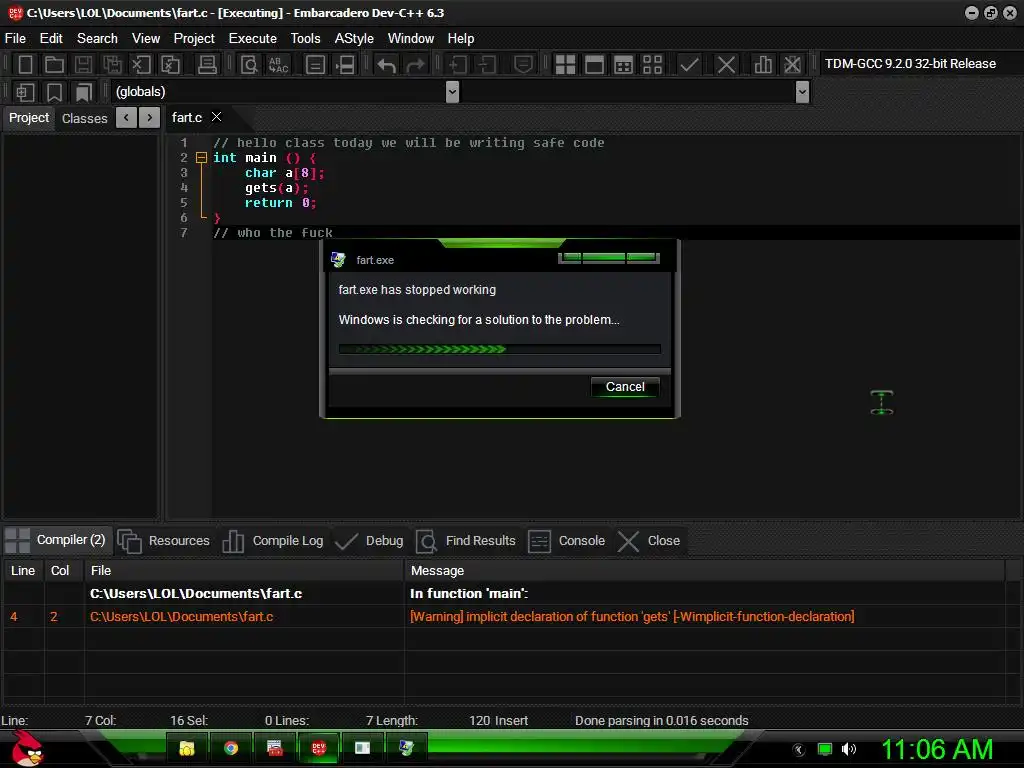The height and width of the screenshot is (768, 1024).
Task: Print the file using the printer icon
Action: pos(207,64)
